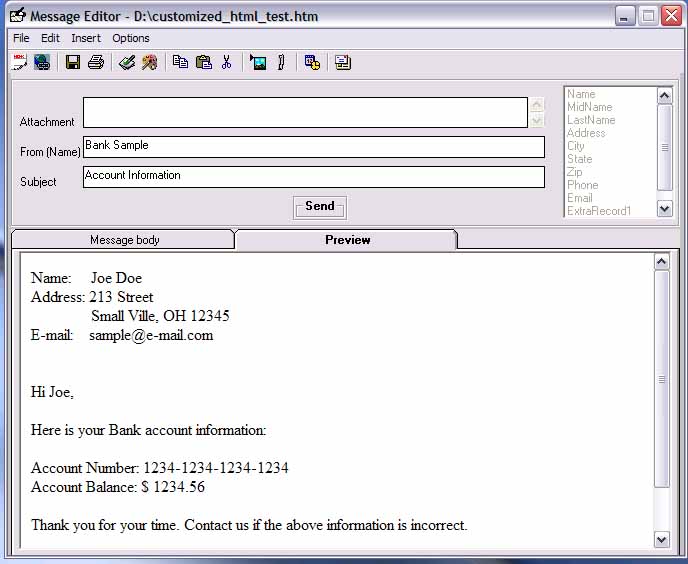Open the Insert menu
Screen dimensions: 688x564
[86, 38]
